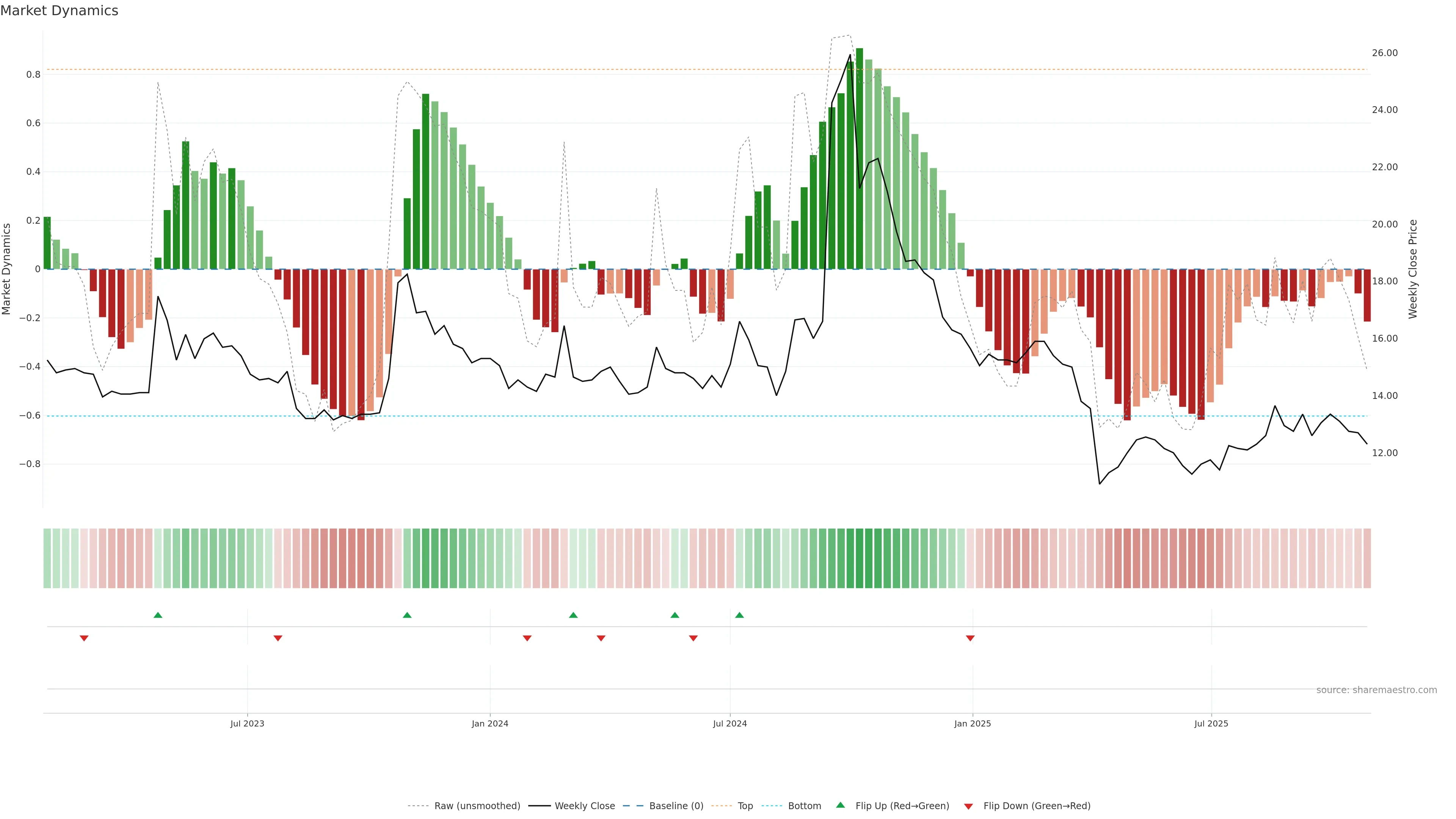The height and width of the screenshot is (819, 1456).
Task: Click the flip-down marker just after July 2023
Action: pos(278,638)
